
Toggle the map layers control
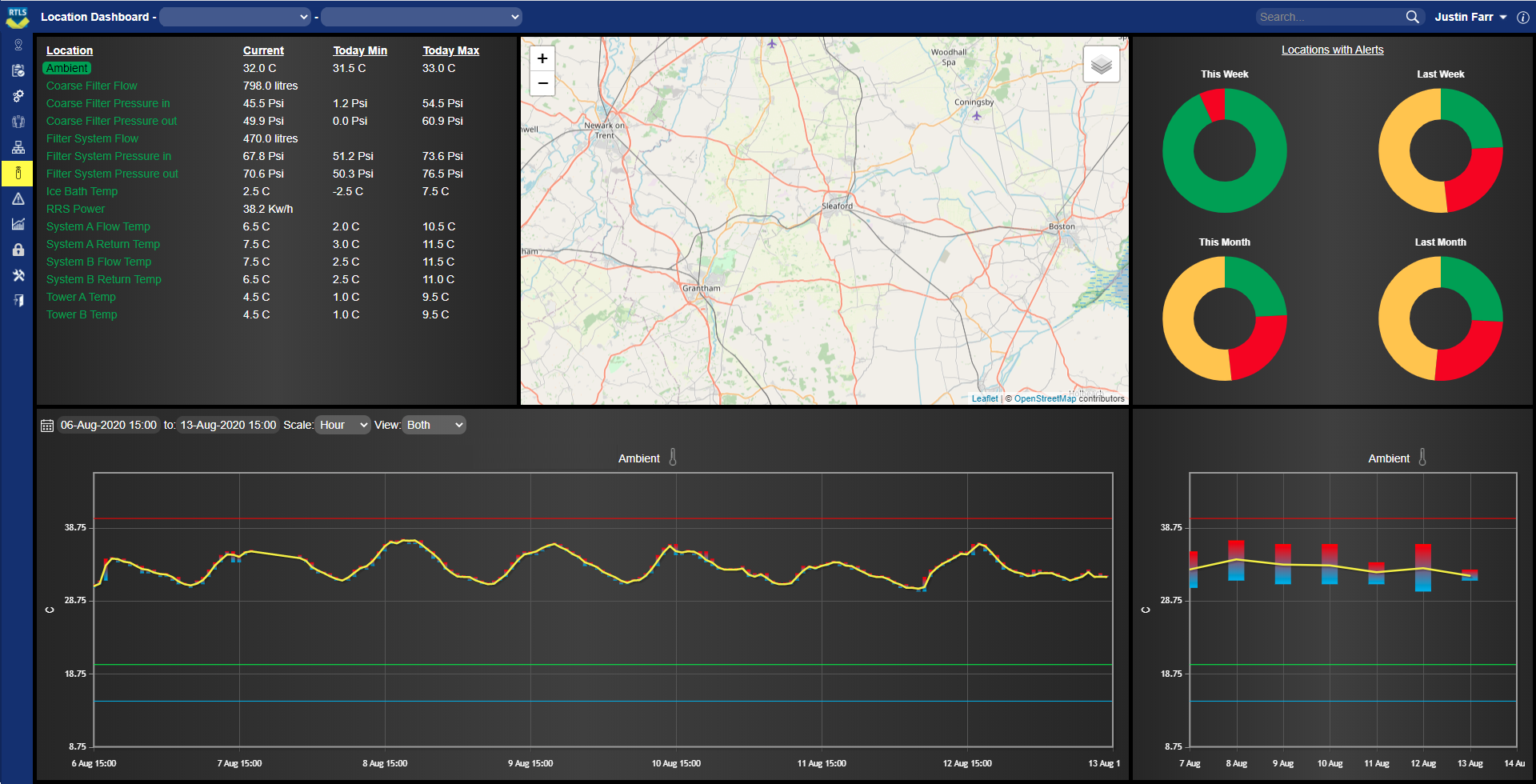coord(1102,64)
